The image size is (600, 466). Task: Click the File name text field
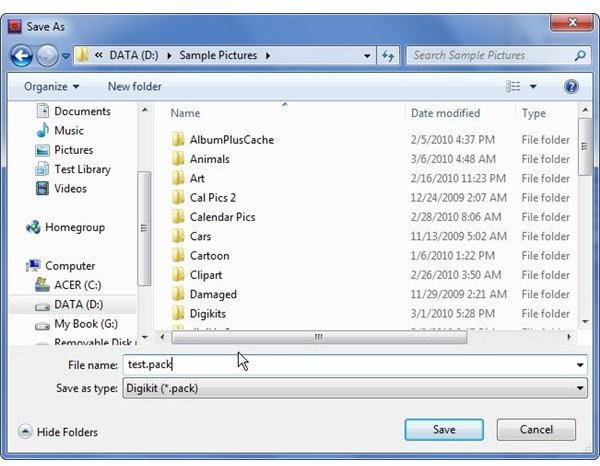point(348,365)
